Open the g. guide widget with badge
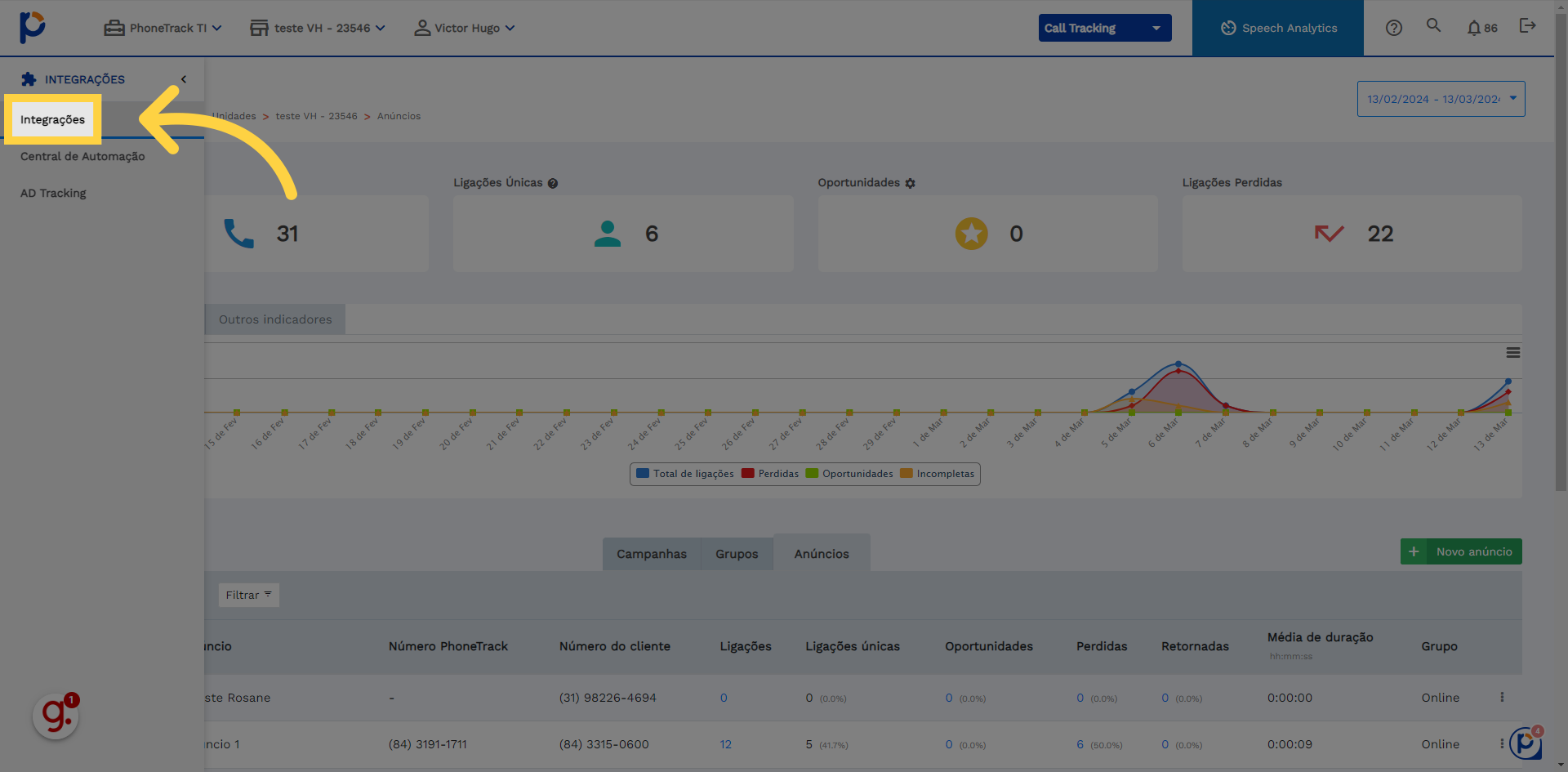This screenshot has height=772, width=1568. tap(56, 716)
